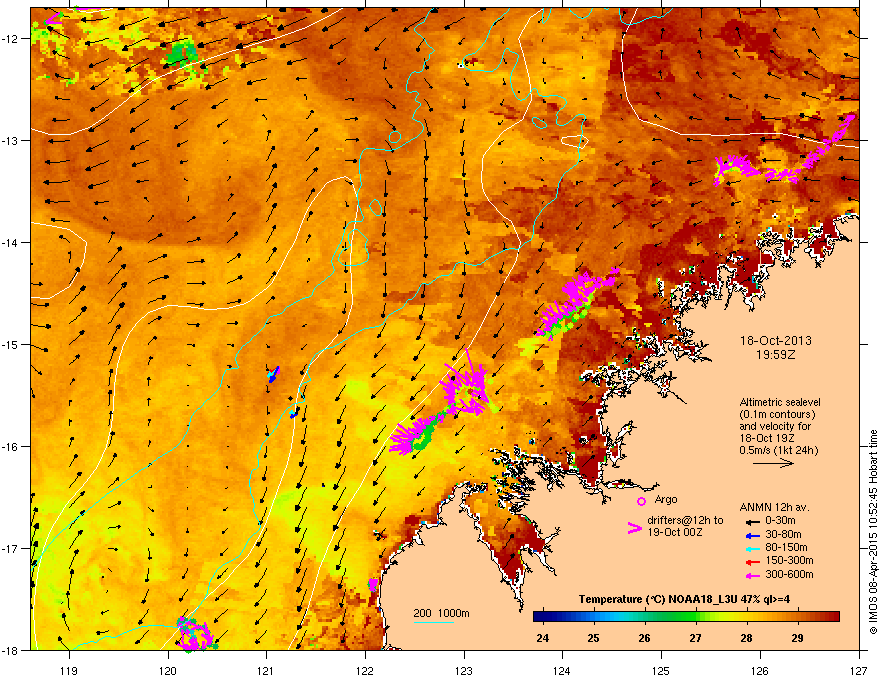Click the colorbar tick label 25
Screen dimensions: 880x680
coord(593,638)
